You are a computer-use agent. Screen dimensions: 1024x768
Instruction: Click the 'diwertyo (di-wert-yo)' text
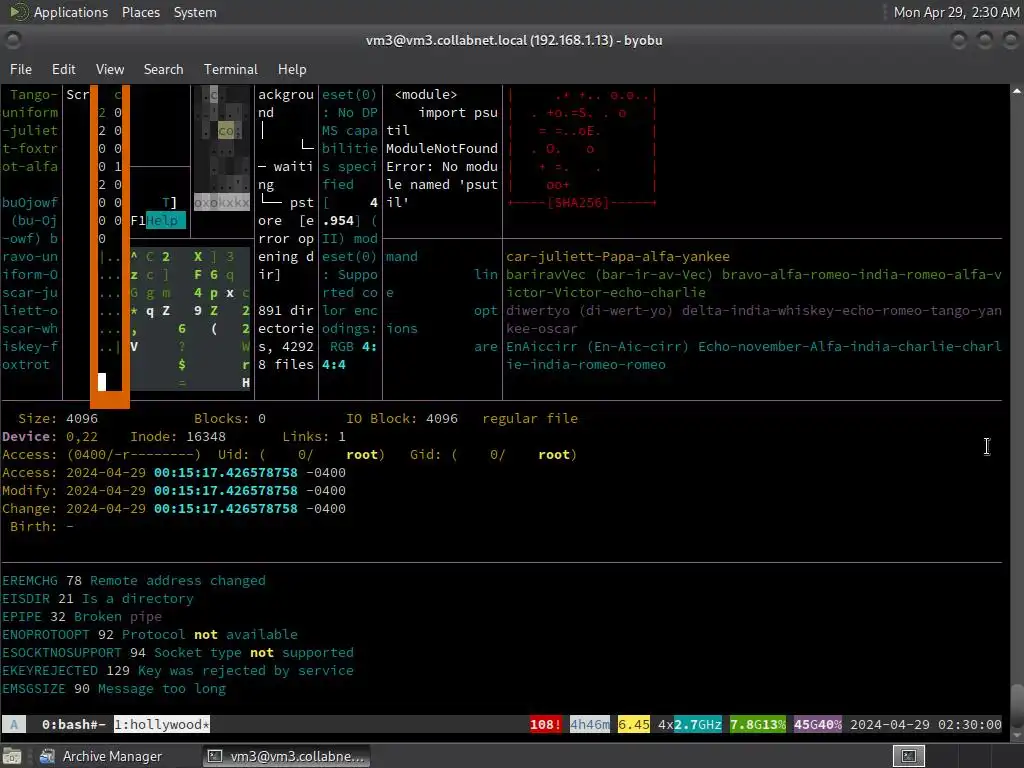click(x=590, y=310)
